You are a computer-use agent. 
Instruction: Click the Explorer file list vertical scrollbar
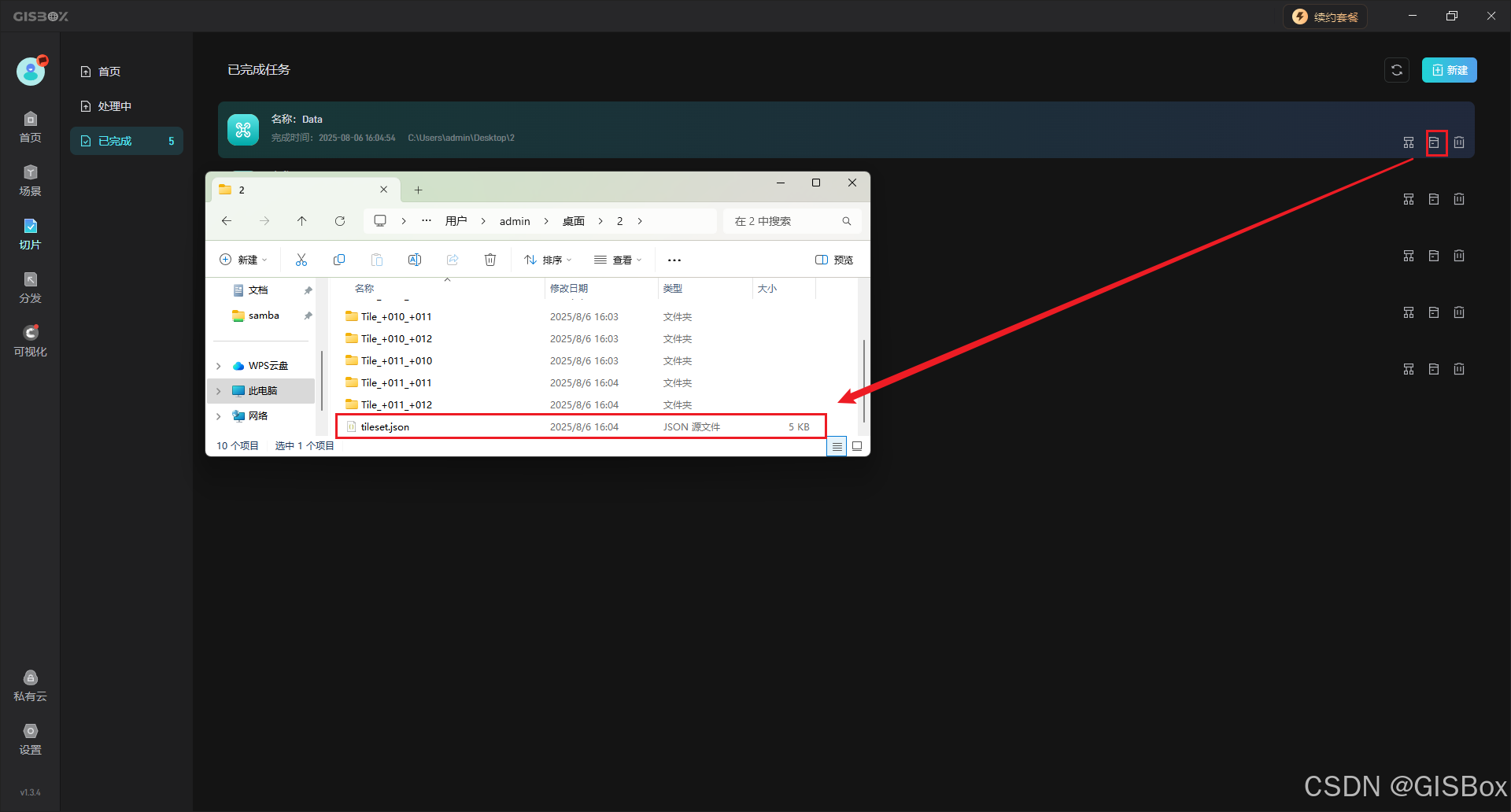tap(864, 381)
